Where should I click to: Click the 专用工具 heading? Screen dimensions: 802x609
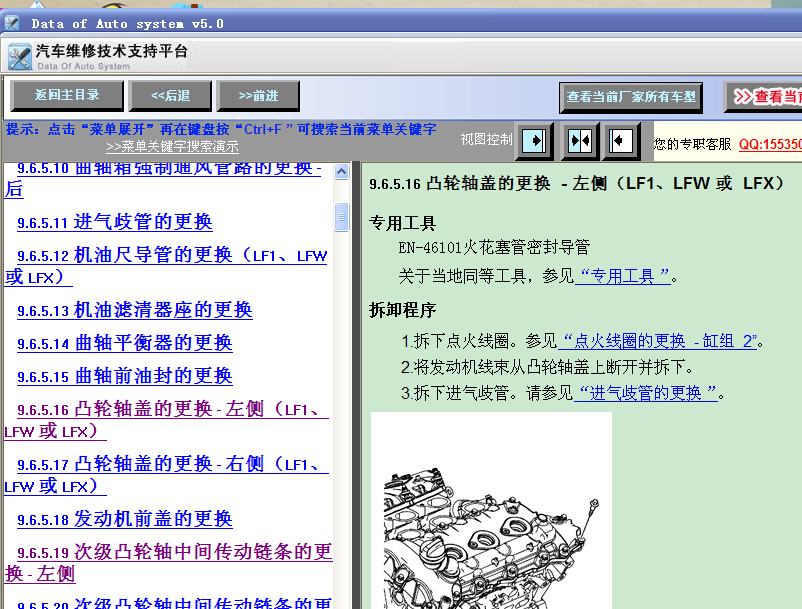403,223
